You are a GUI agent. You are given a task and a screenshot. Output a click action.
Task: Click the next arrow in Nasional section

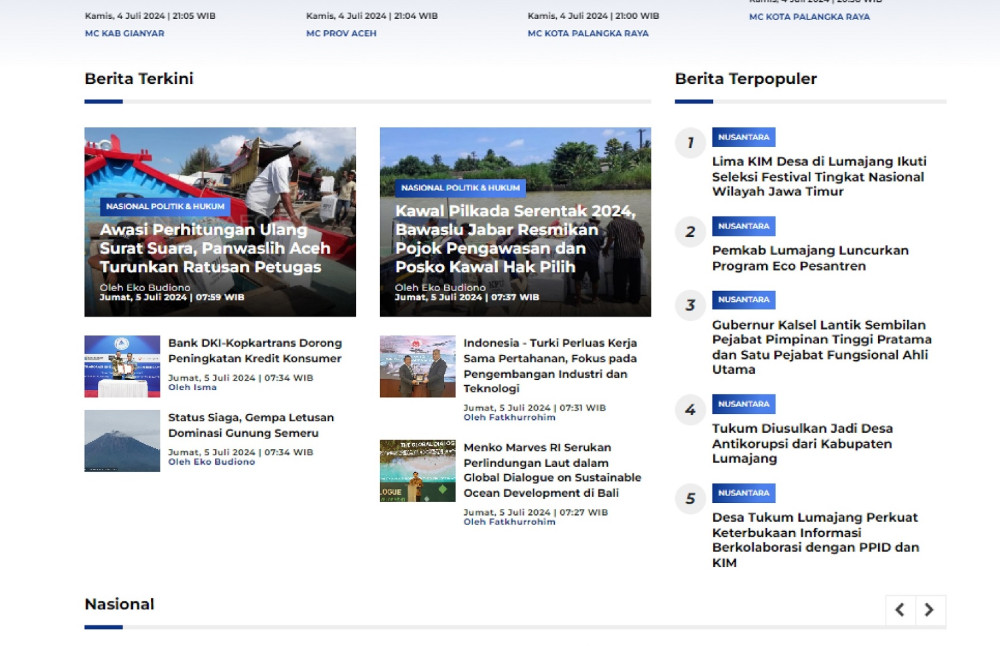click(930, 610)
